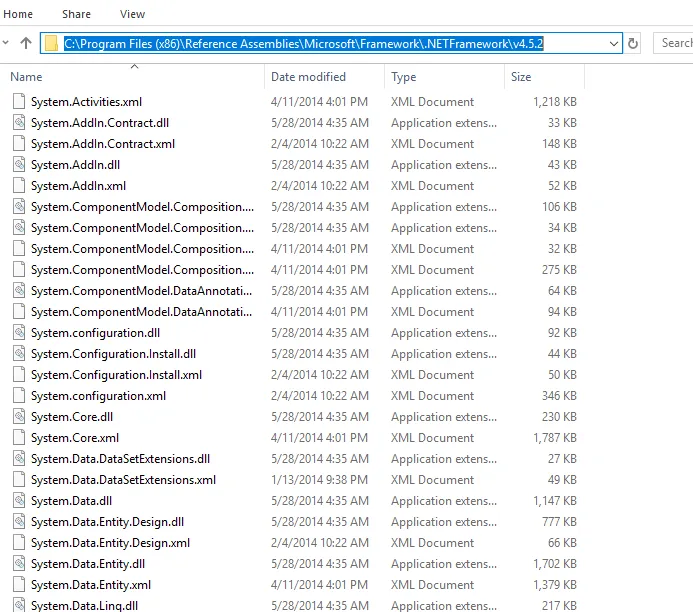
Task: Click the 346 KB size value
Action: (559, 395)
